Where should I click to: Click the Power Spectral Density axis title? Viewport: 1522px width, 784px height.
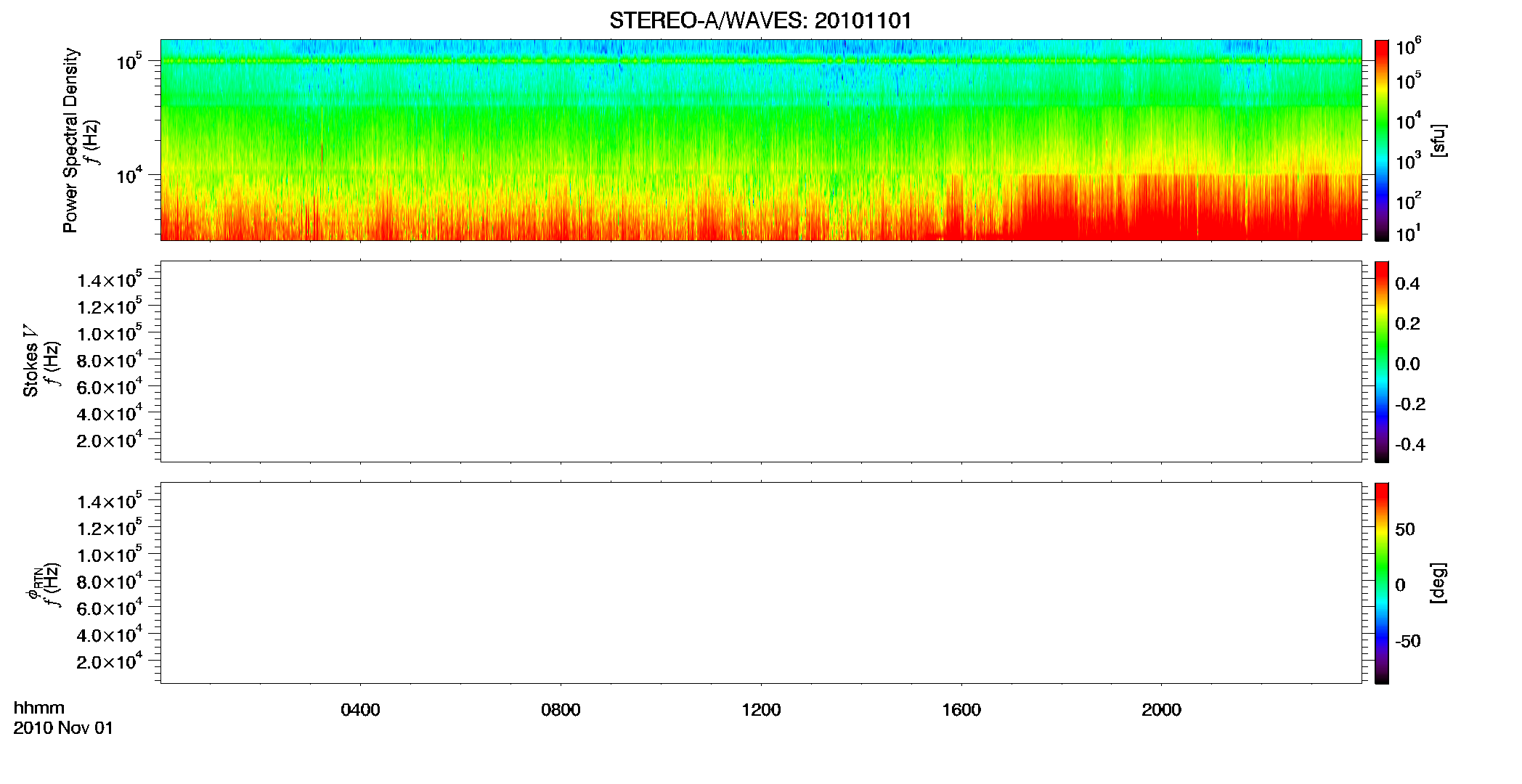pos(70,140)
